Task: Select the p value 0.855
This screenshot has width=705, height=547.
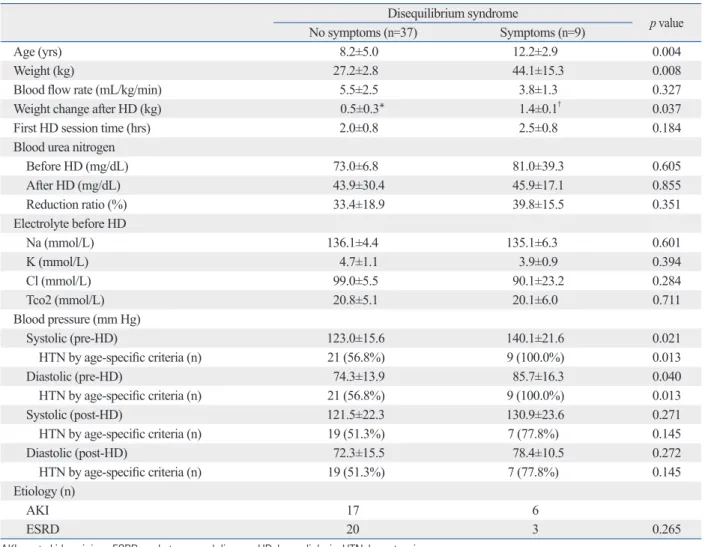Action: tap(666, 185)
